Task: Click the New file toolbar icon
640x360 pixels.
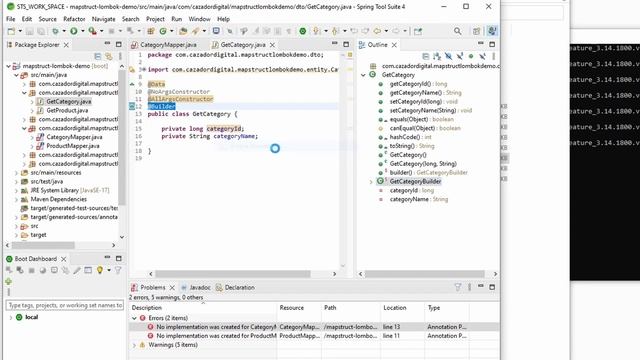Action: tap(11, 31)
